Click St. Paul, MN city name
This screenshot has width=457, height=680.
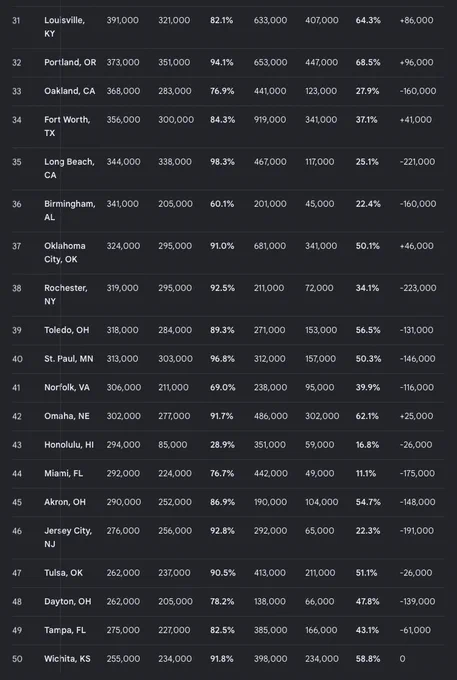(69, 359)
